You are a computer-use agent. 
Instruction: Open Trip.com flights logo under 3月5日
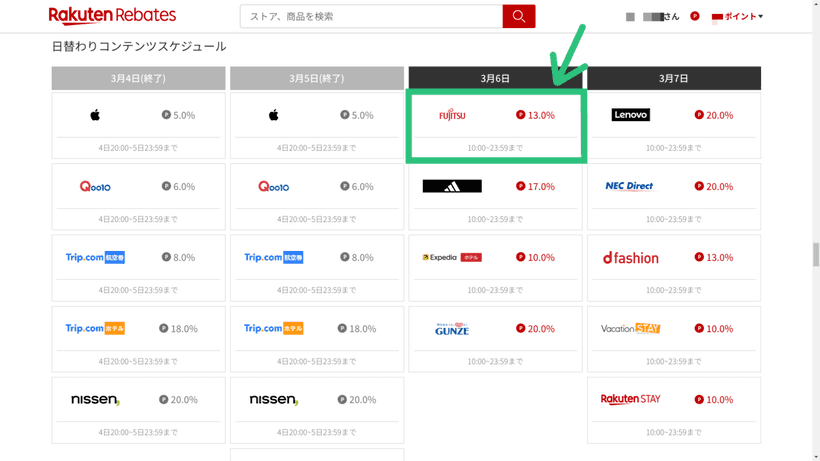(274, 257)
